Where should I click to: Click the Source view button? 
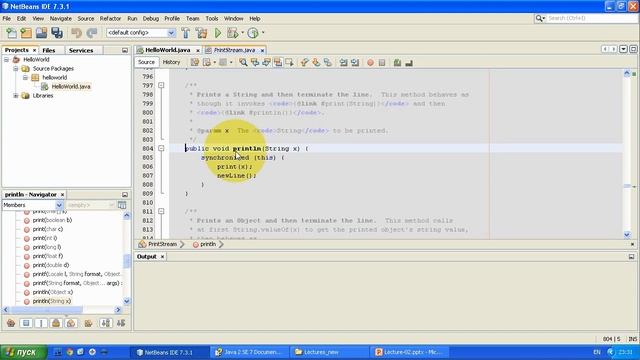pos(146,62)
